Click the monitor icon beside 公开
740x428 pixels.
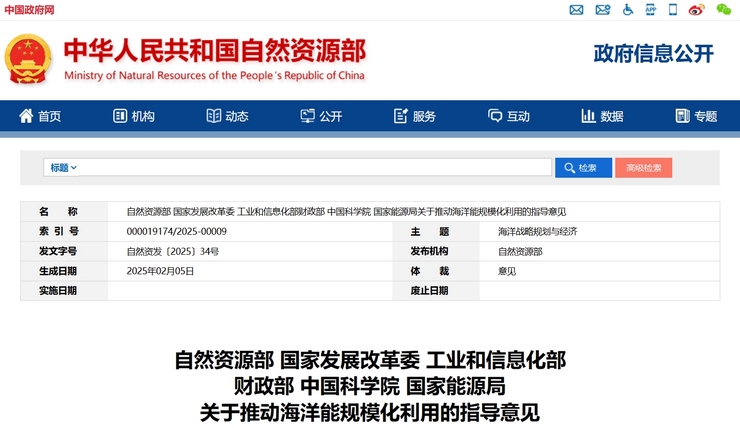tap(308, 116)
